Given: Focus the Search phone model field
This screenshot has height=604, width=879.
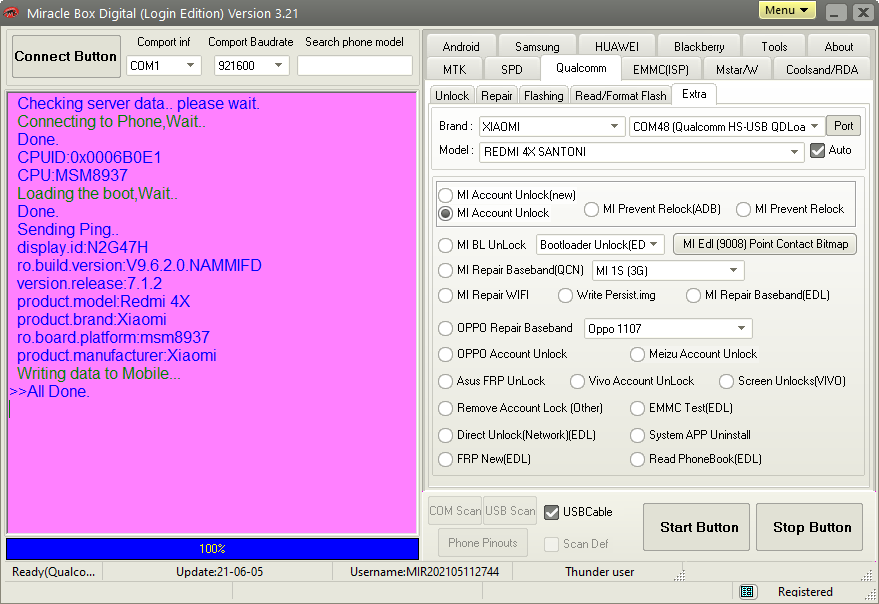Looking at the screenshot, I should pos(355,66).
